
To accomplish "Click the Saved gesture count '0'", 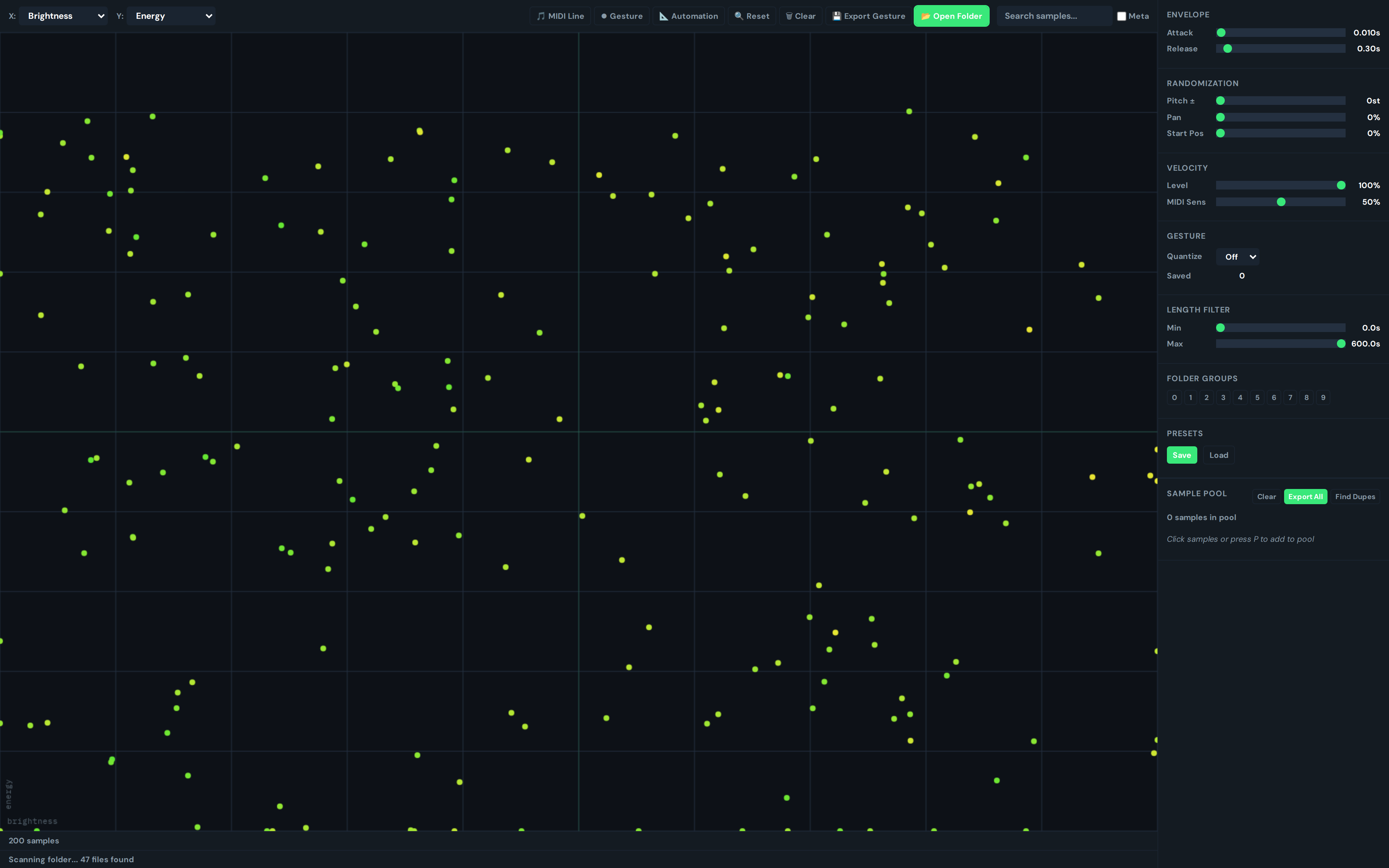I will click(1241, 276).
